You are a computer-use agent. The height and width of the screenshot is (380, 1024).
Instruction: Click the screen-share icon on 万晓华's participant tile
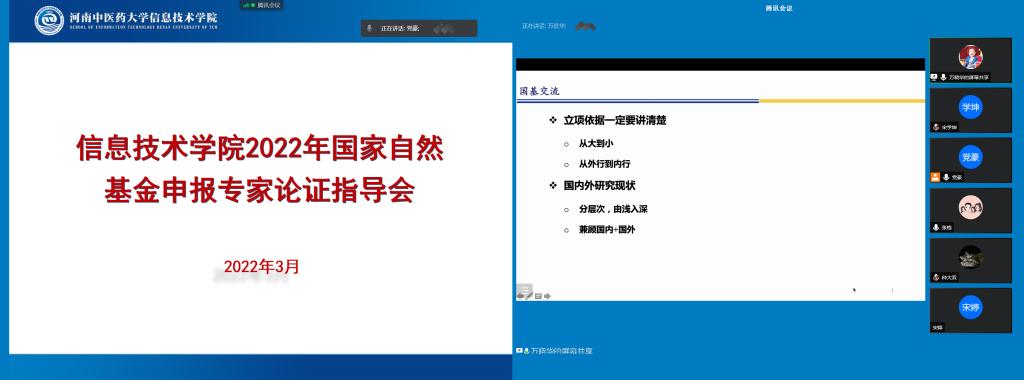[x=935, y=77]
